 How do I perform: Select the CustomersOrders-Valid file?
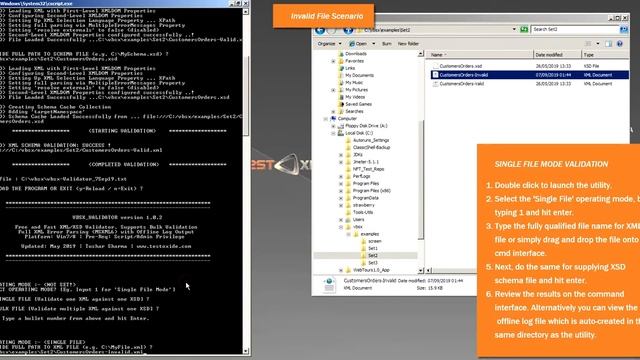coord(462,84)
